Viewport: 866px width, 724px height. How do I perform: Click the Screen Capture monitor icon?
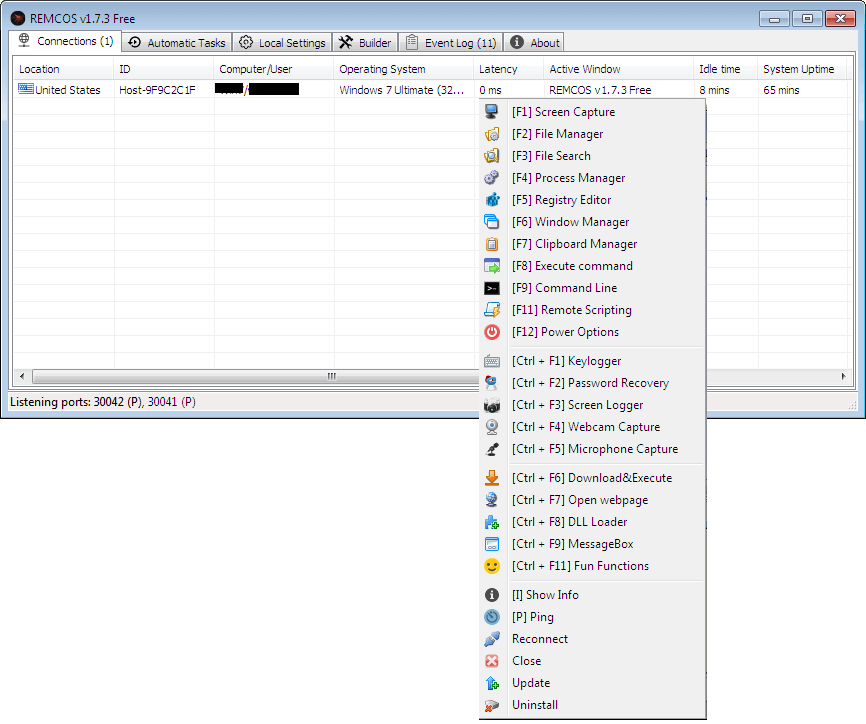492,112
